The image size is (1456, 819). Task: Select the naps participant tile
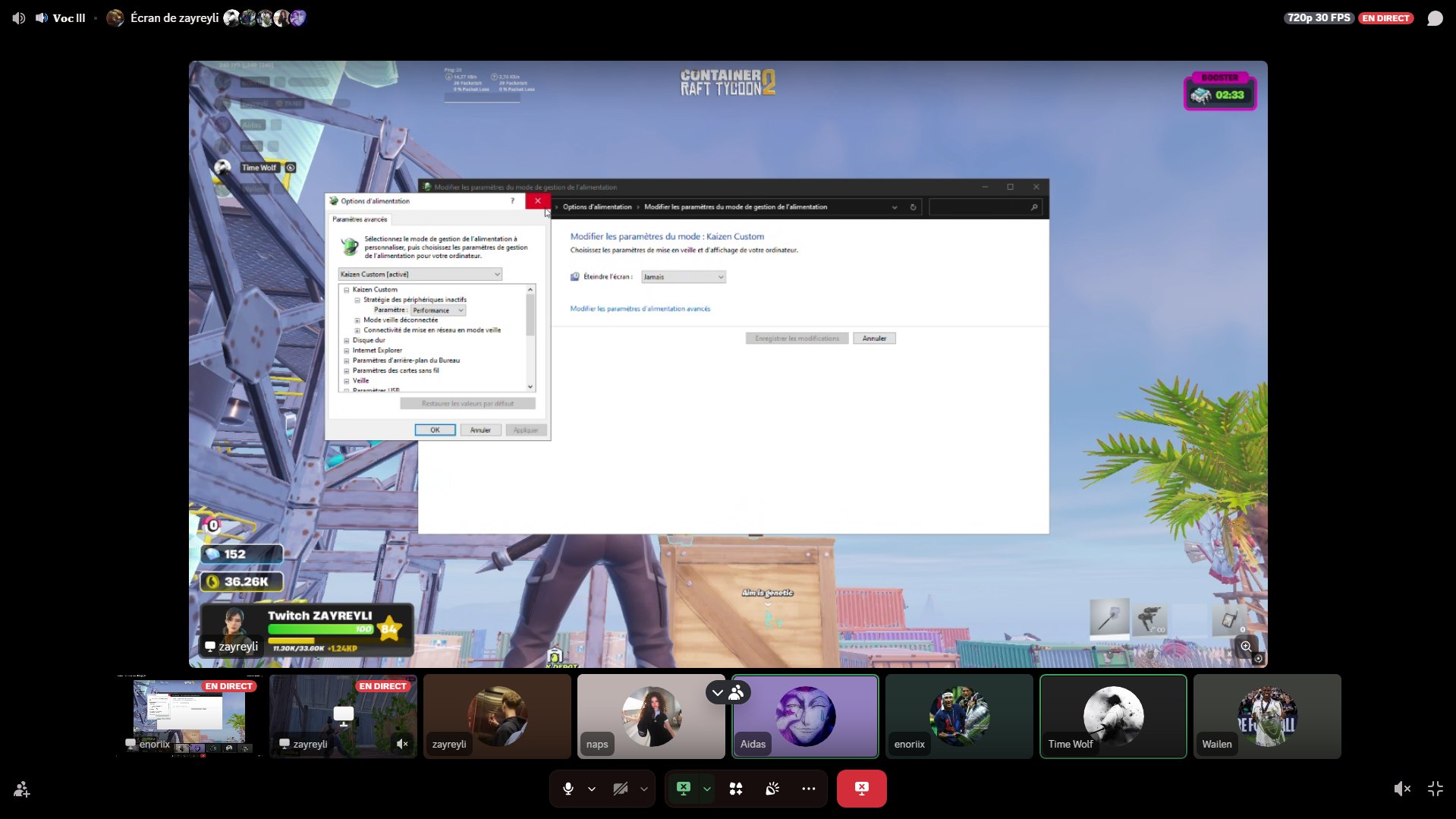[651, 717]
